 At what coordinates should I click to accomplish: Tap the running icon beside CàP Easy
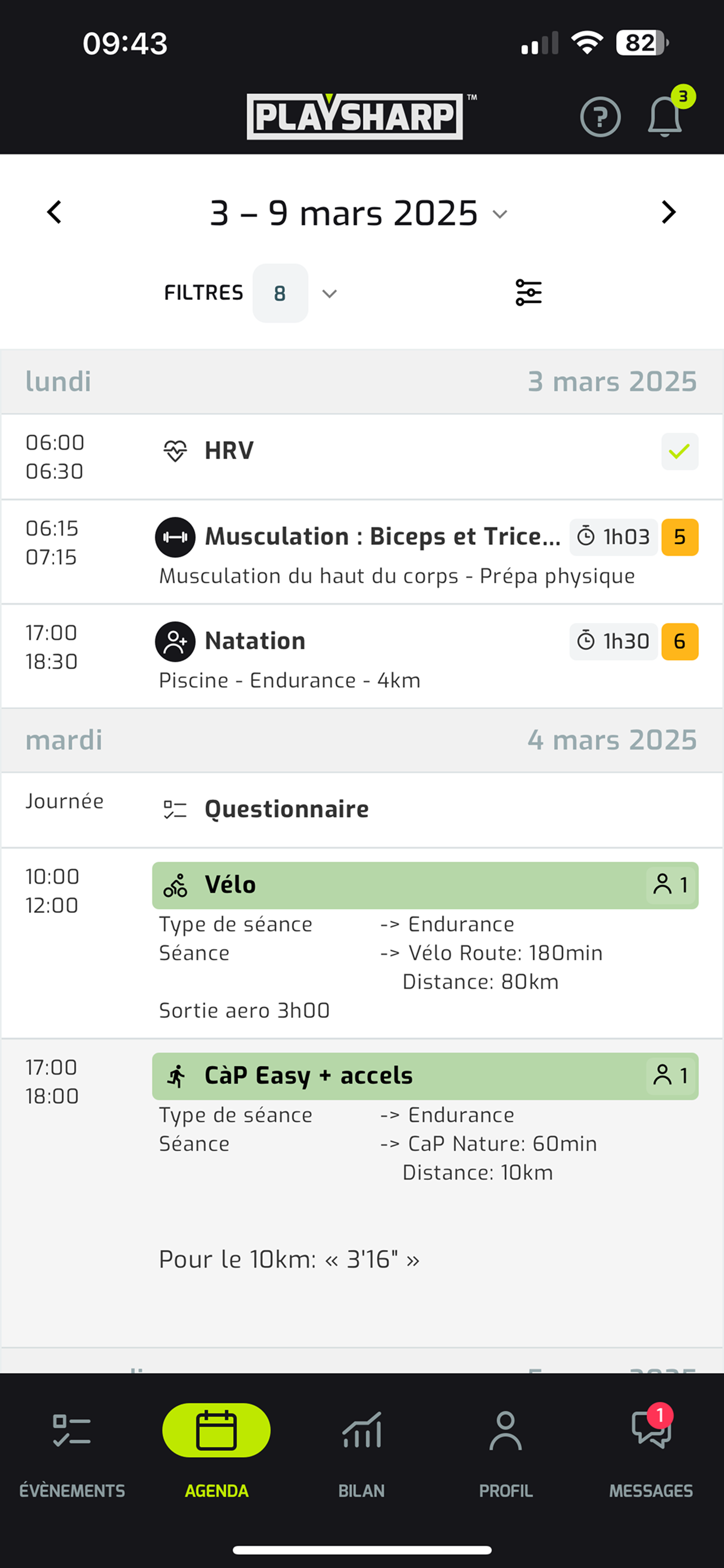click(177, 1076)
